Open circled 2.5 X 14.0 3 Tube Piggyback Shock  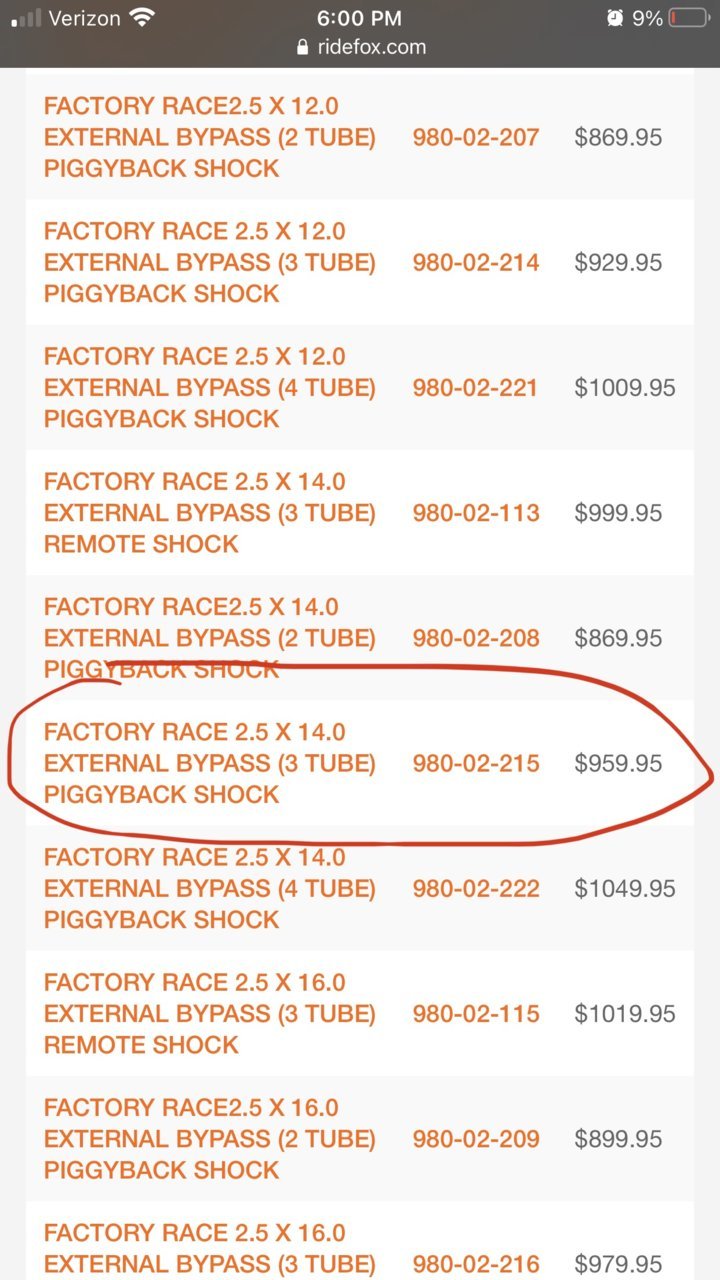pyautogui.click(x=210, y=763)
